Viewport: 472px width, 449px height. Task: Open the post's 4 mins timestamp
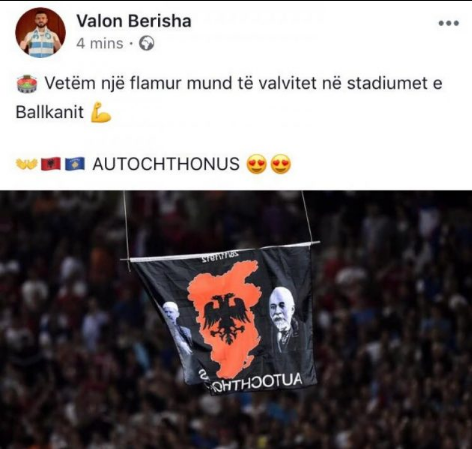100,44
